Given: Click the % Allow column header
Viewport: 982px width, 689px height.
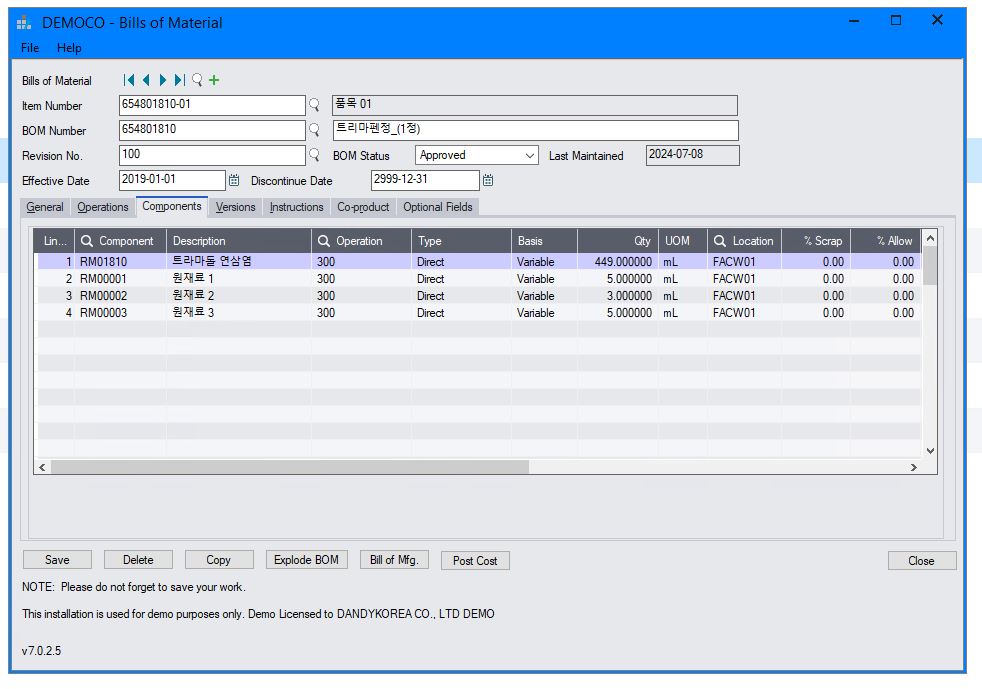Looking at the screenshot, I should click(x=886, y=241).
